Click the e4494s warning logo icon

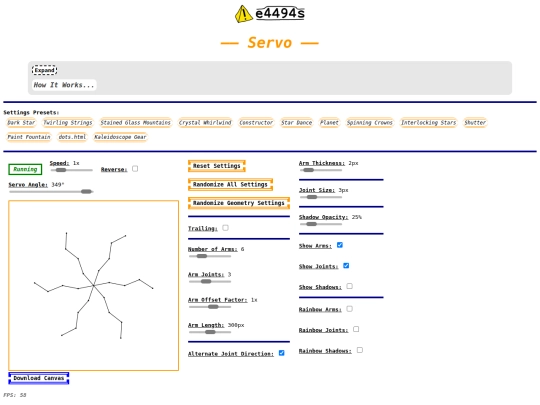coord(243,14)
